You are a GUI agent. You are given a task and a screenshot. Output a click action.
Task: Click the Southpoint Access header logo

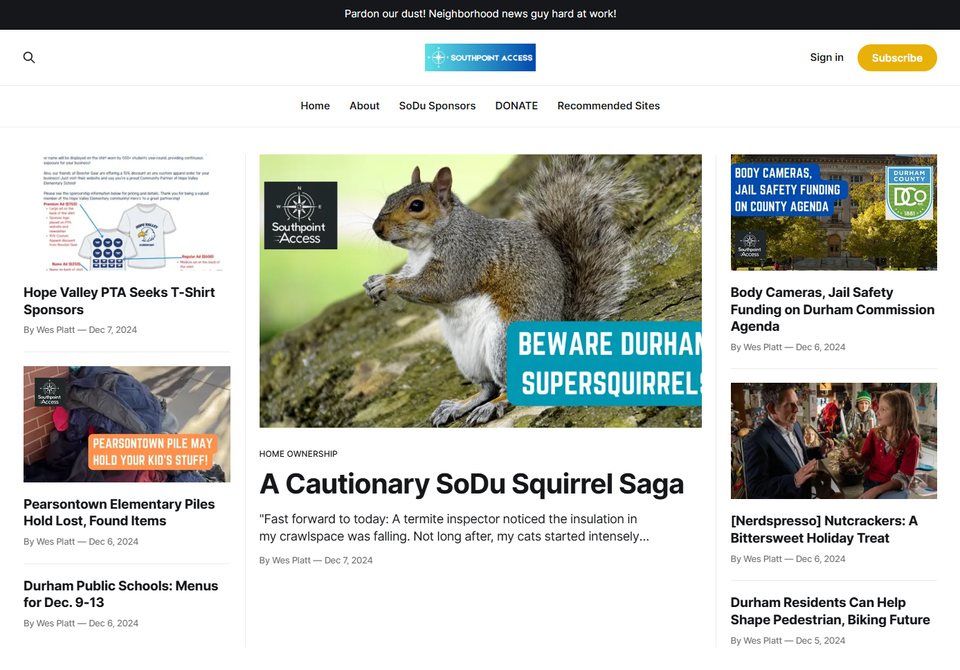point(480,58)
